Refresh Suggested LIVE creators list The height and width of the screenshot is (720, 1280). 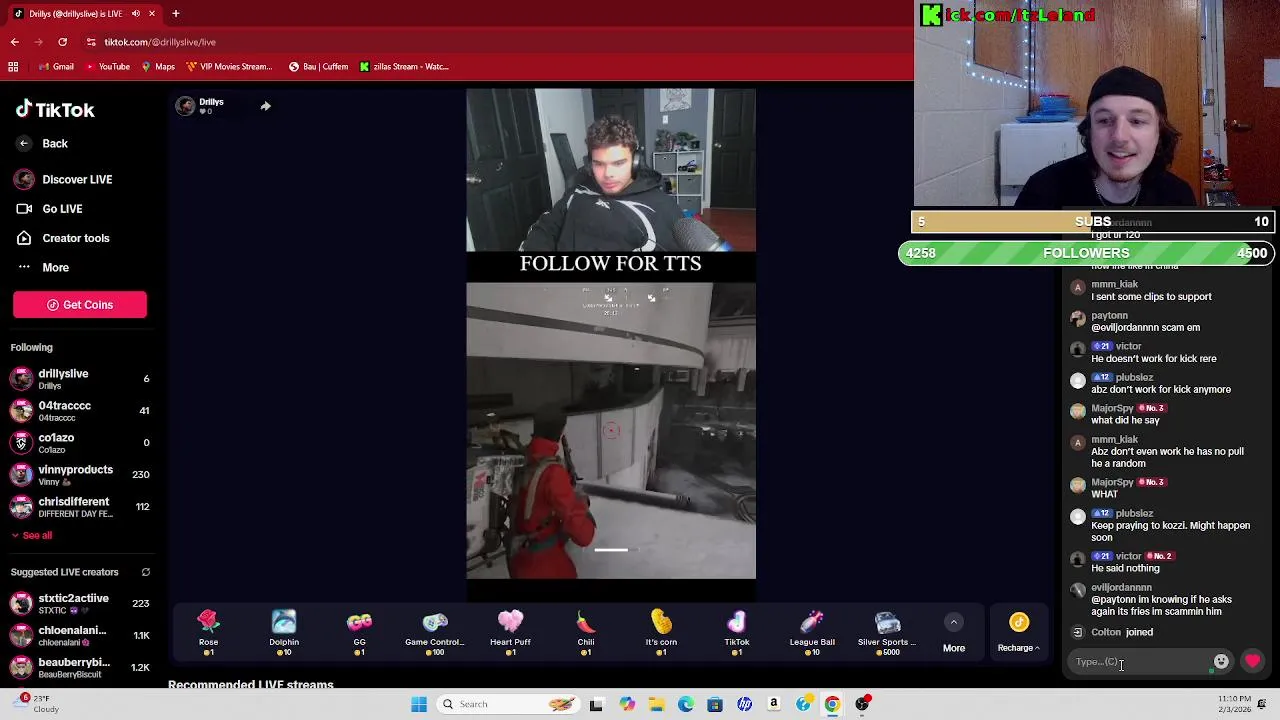[x=145, y=572]
